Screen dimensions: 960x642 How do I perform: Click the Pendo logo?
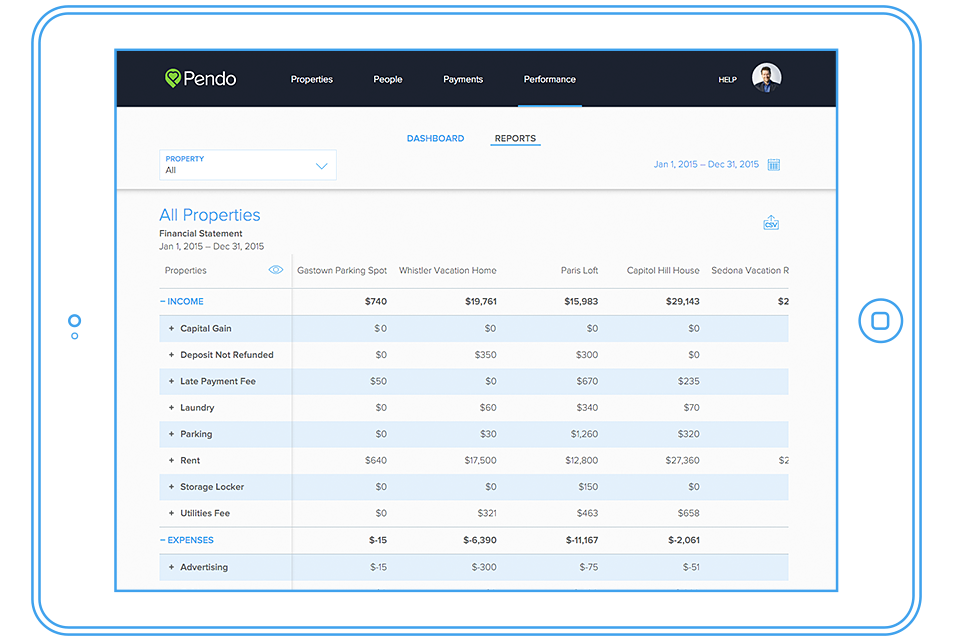tap(200, 78)
